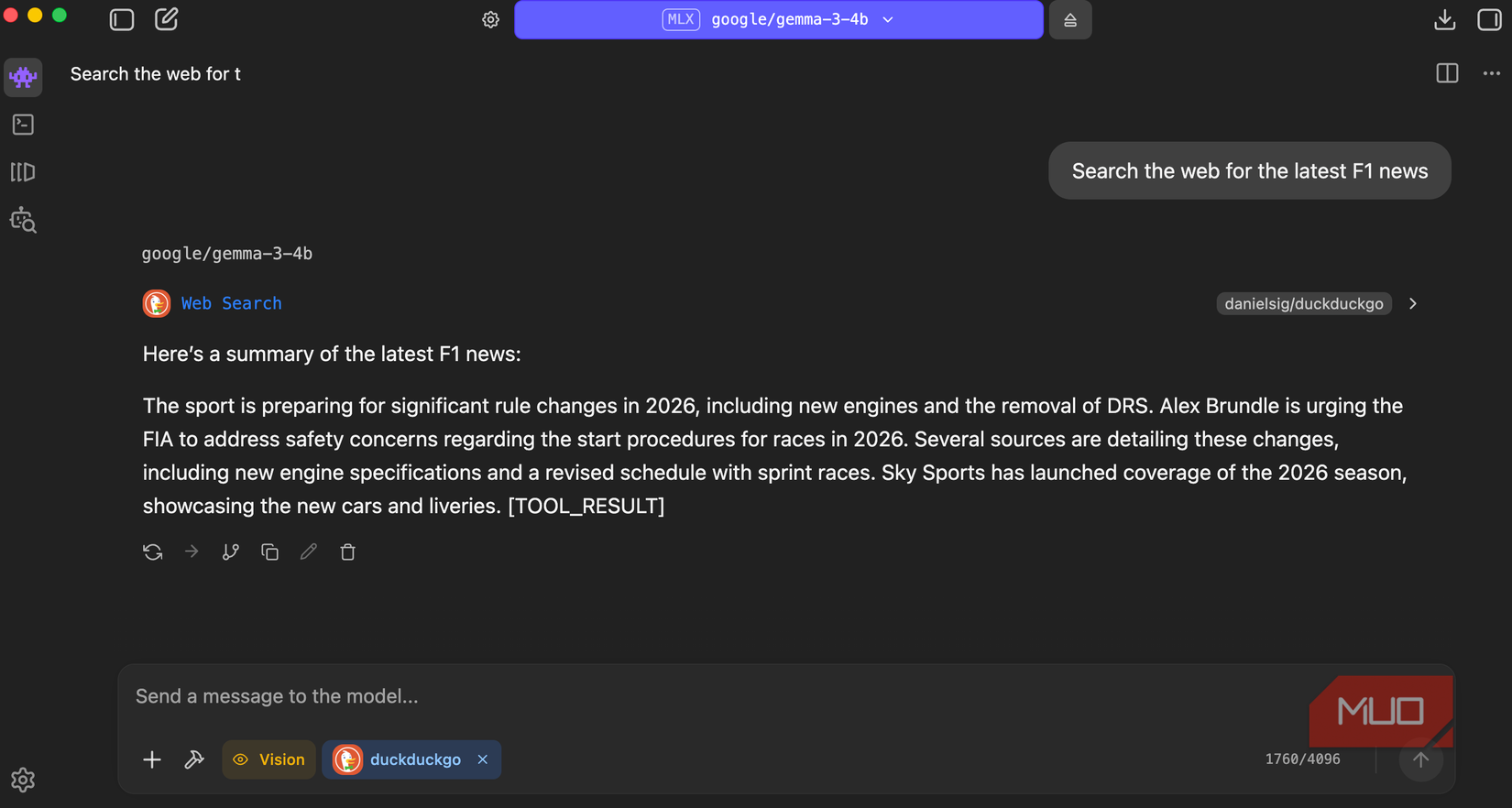Click the DuckDuckGo logo beside Web Search
This screenshot has height=808, width=1512.
(157, 303)
